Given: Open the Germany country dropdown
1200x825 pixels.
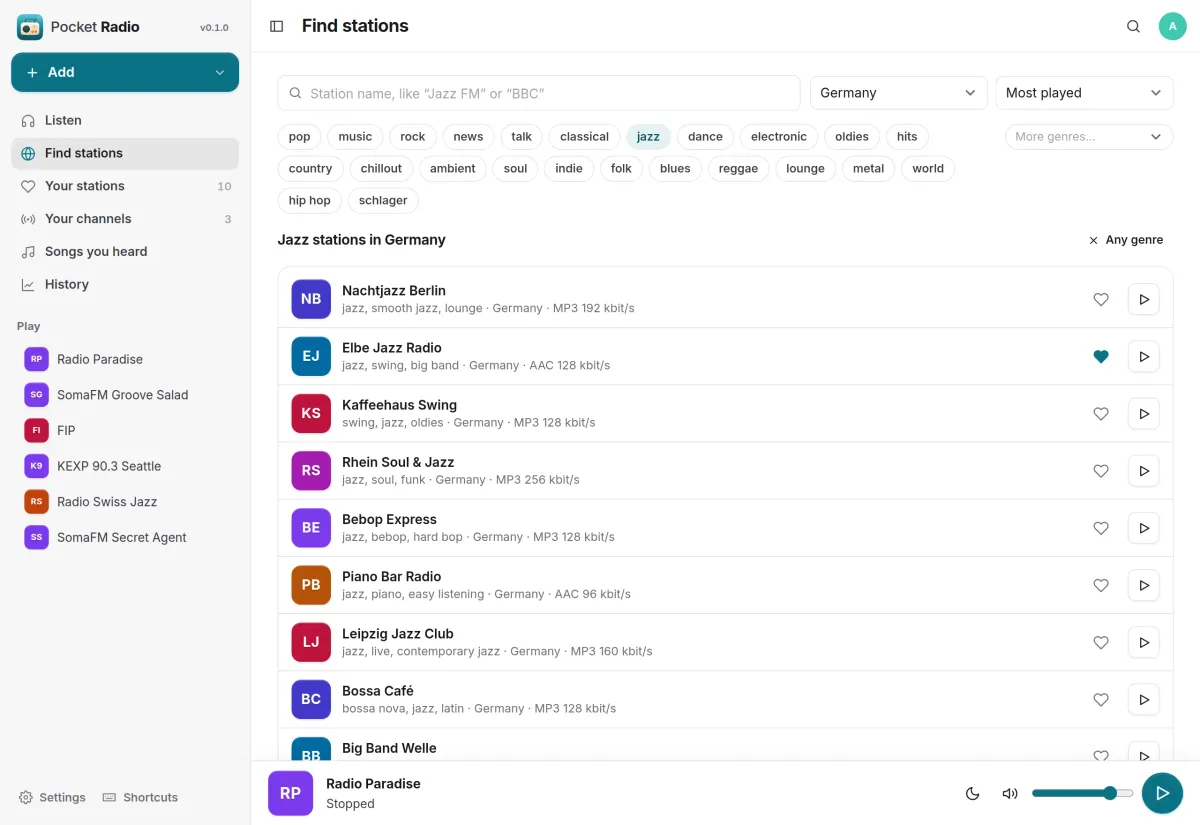Looking at the screenshot, I should click(x=898, y=93).
